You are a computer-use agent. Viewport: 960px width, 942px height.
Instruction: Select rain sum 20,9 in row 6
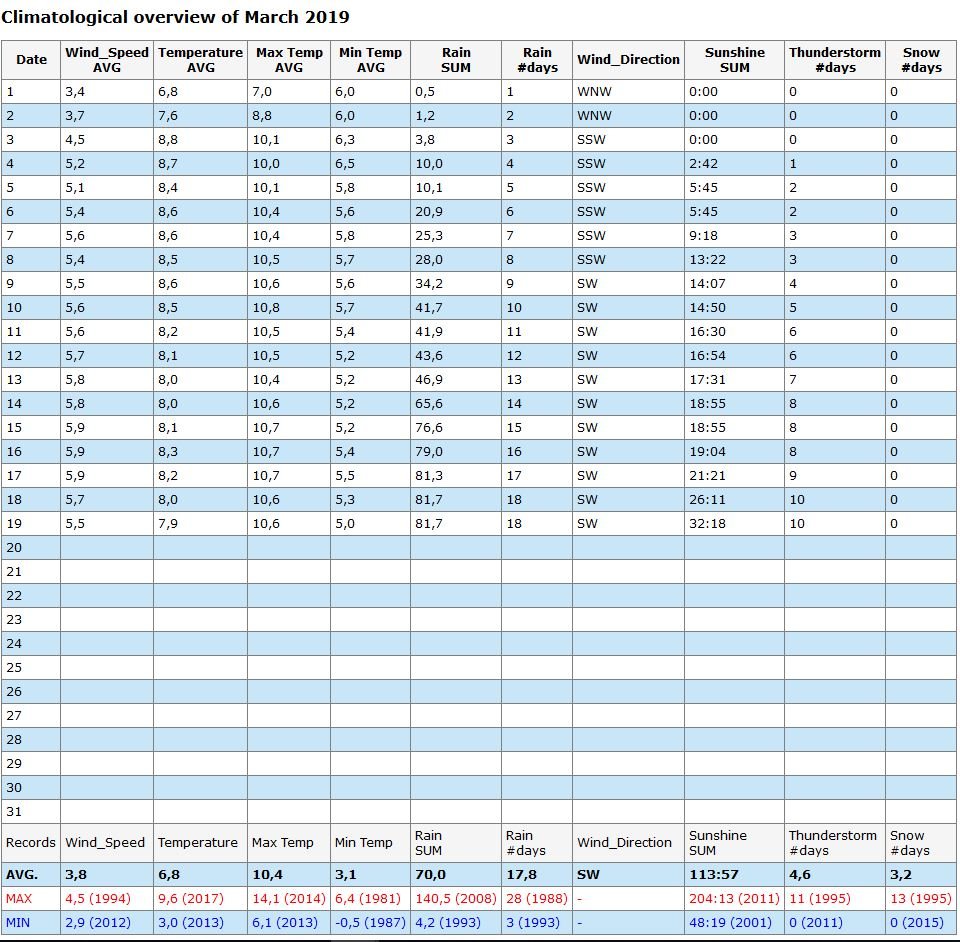click(429, 212)
